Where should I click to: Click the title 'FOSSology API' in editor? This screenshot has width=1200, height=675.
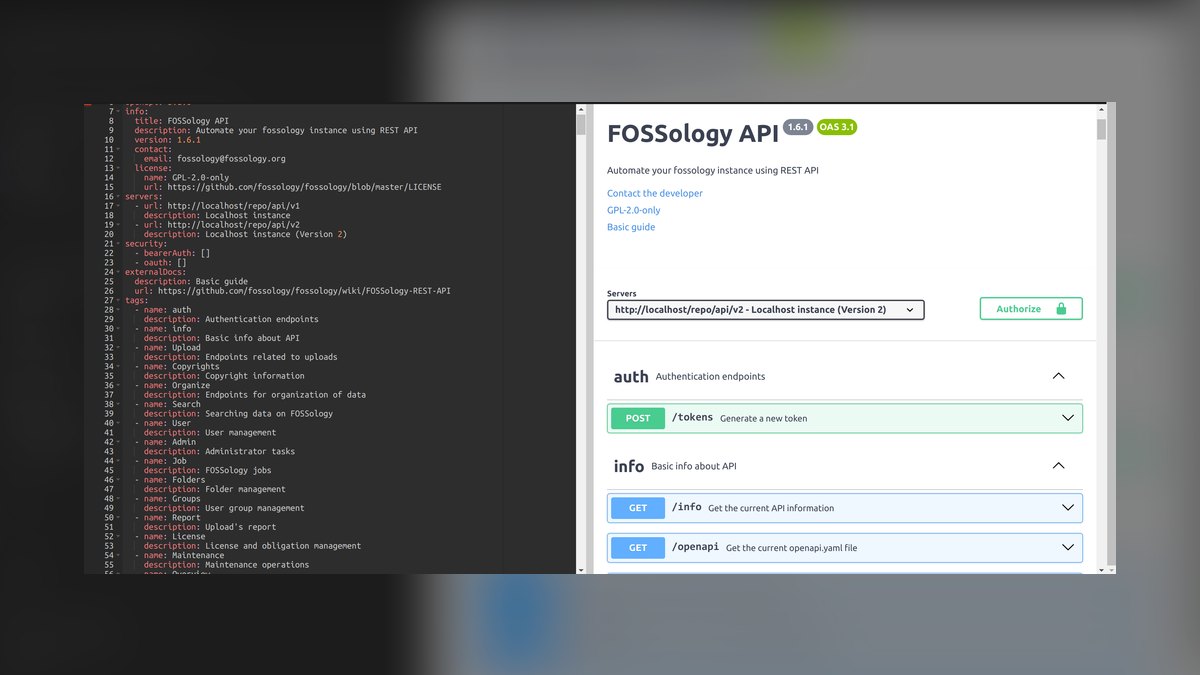tap(198, 121)
